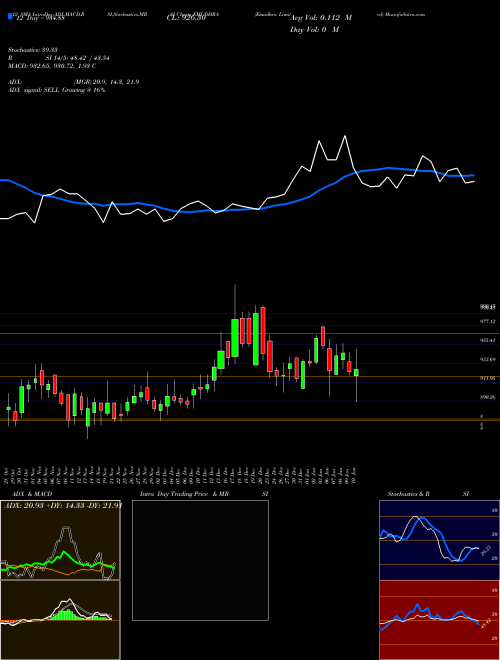Viewport: 500px width, 660px height.
Task: Open the red RSI chart thumbnail
Action: [439, 620]
